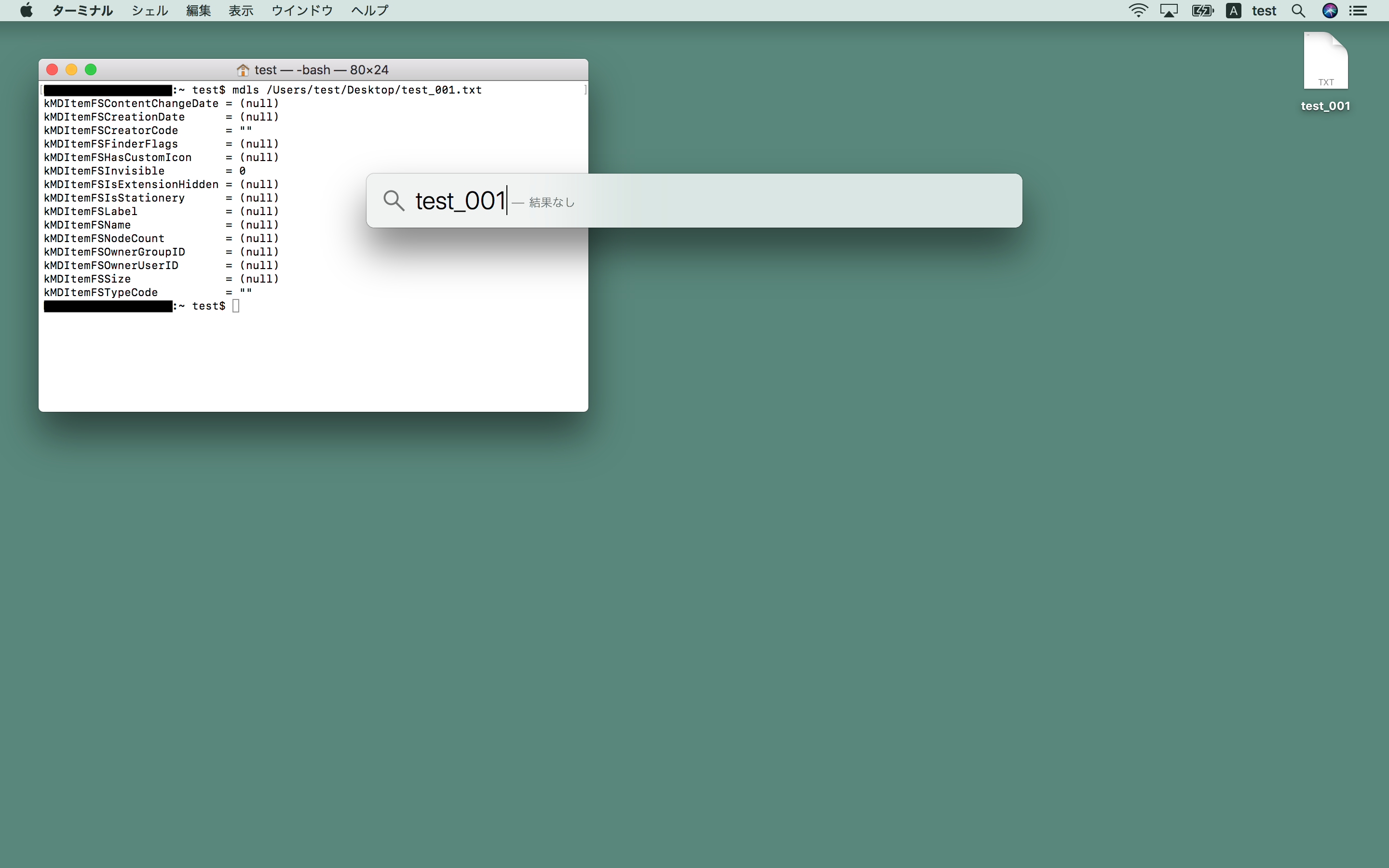Screen dimensions: 1389x868
Task: Click the Wi-Fi status icon
Action: pos(1138,10)
